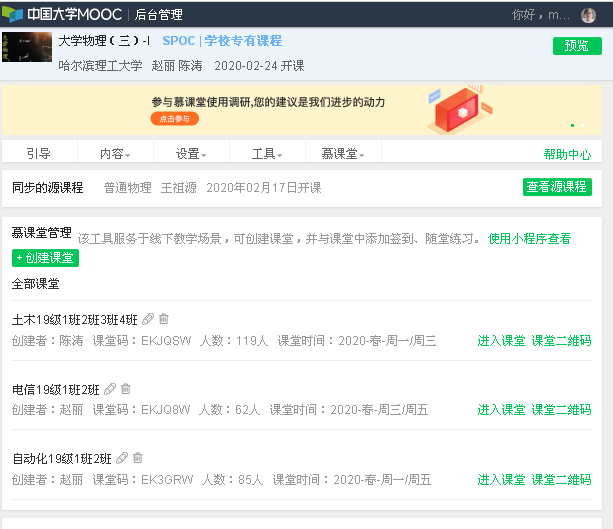The image size is (613, 529).
Task: Click trash icon beside 自动化19级1班2班
Action: pos(138,458)
